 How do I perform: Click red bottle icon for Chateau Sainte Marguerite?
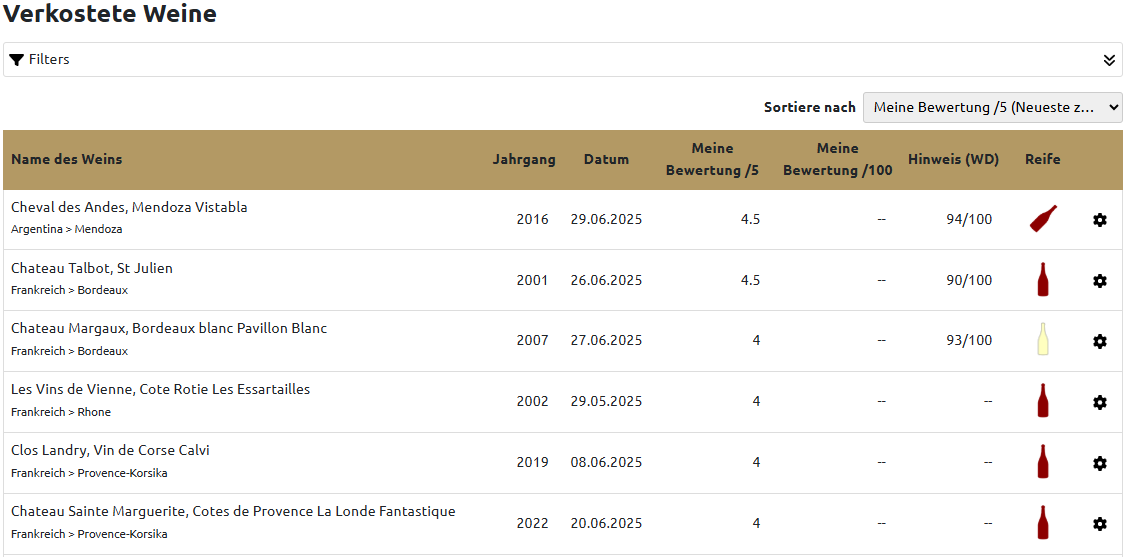point(1043,523)
